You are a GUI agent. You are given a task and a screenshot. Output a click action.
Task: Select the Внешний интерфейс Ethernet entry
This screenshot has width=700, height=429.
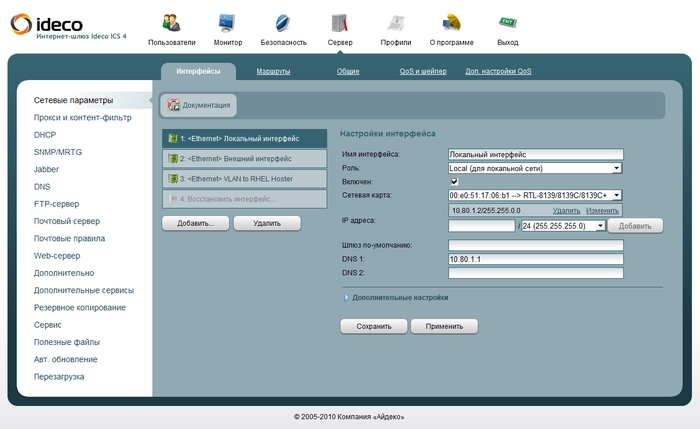[x=245, y=158]
